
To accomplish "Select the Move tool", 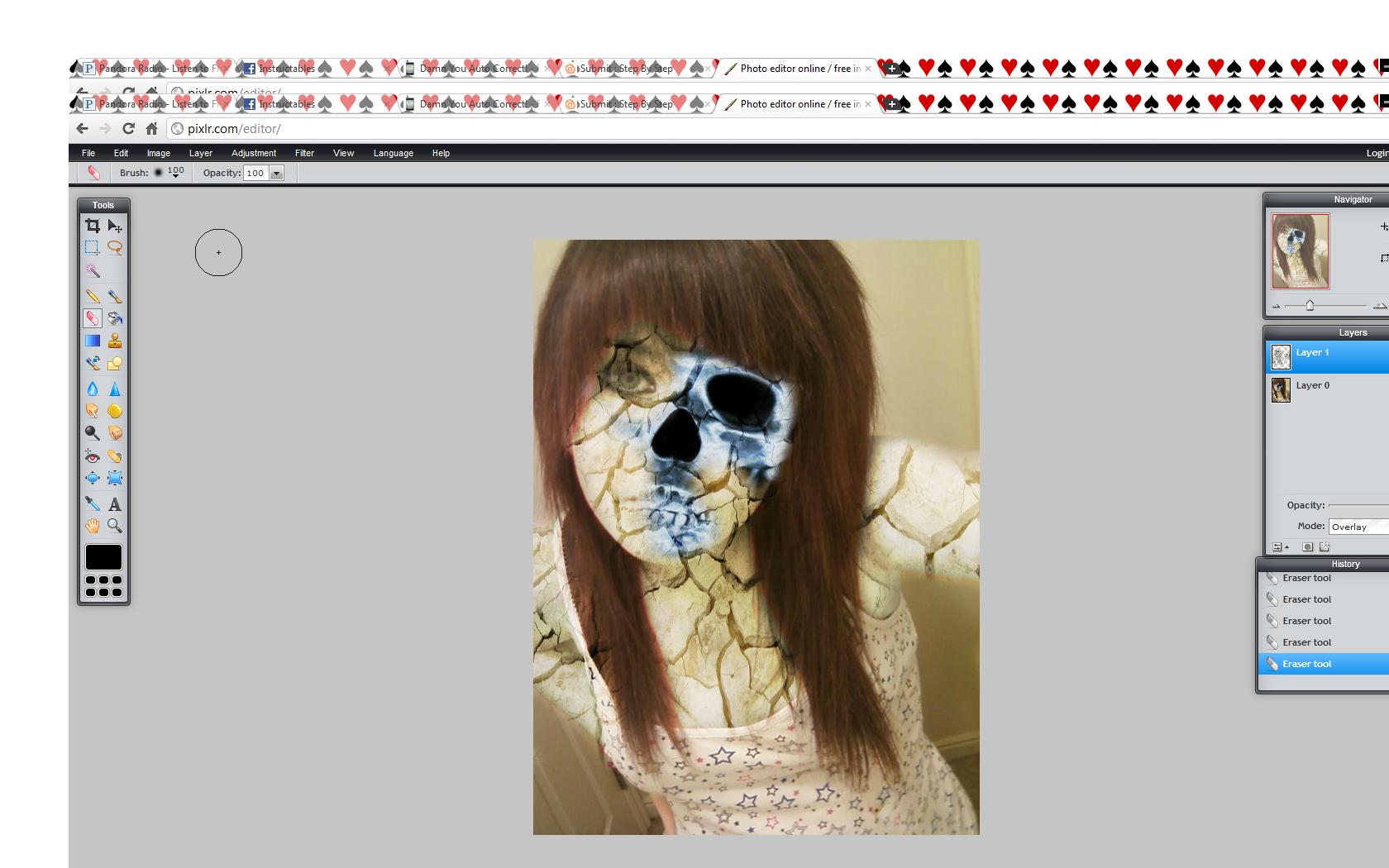I will [115, 226].
